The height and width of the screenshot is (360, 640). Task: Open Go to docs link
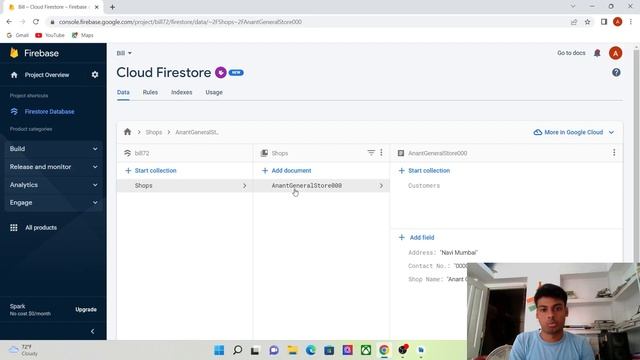pyautogui.click(x=571, y=53)
